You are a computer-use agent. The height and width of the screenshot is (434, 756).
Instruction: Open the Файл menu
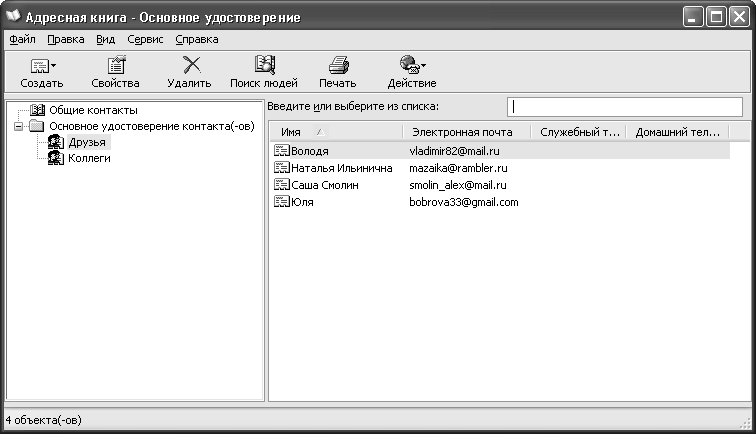(23, 40)
